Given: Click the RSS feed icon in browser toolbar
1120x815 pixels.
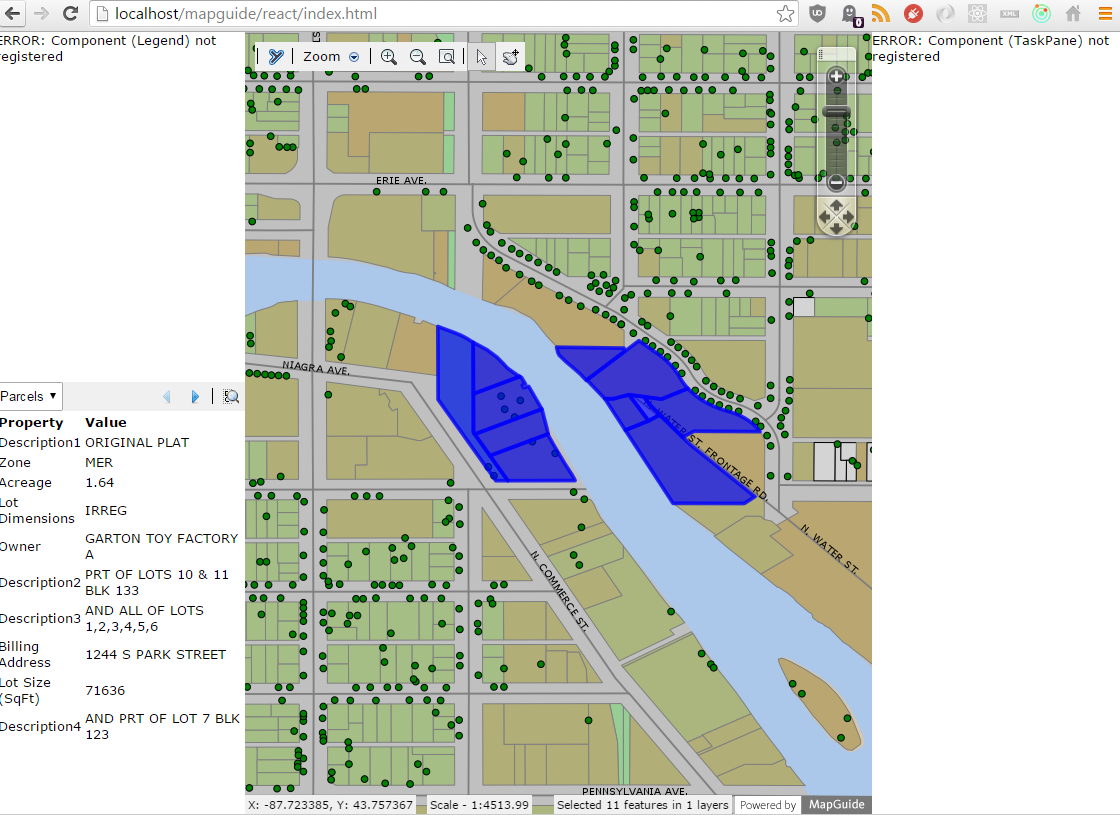Looking at the screenshot, I should click(880, 13).
